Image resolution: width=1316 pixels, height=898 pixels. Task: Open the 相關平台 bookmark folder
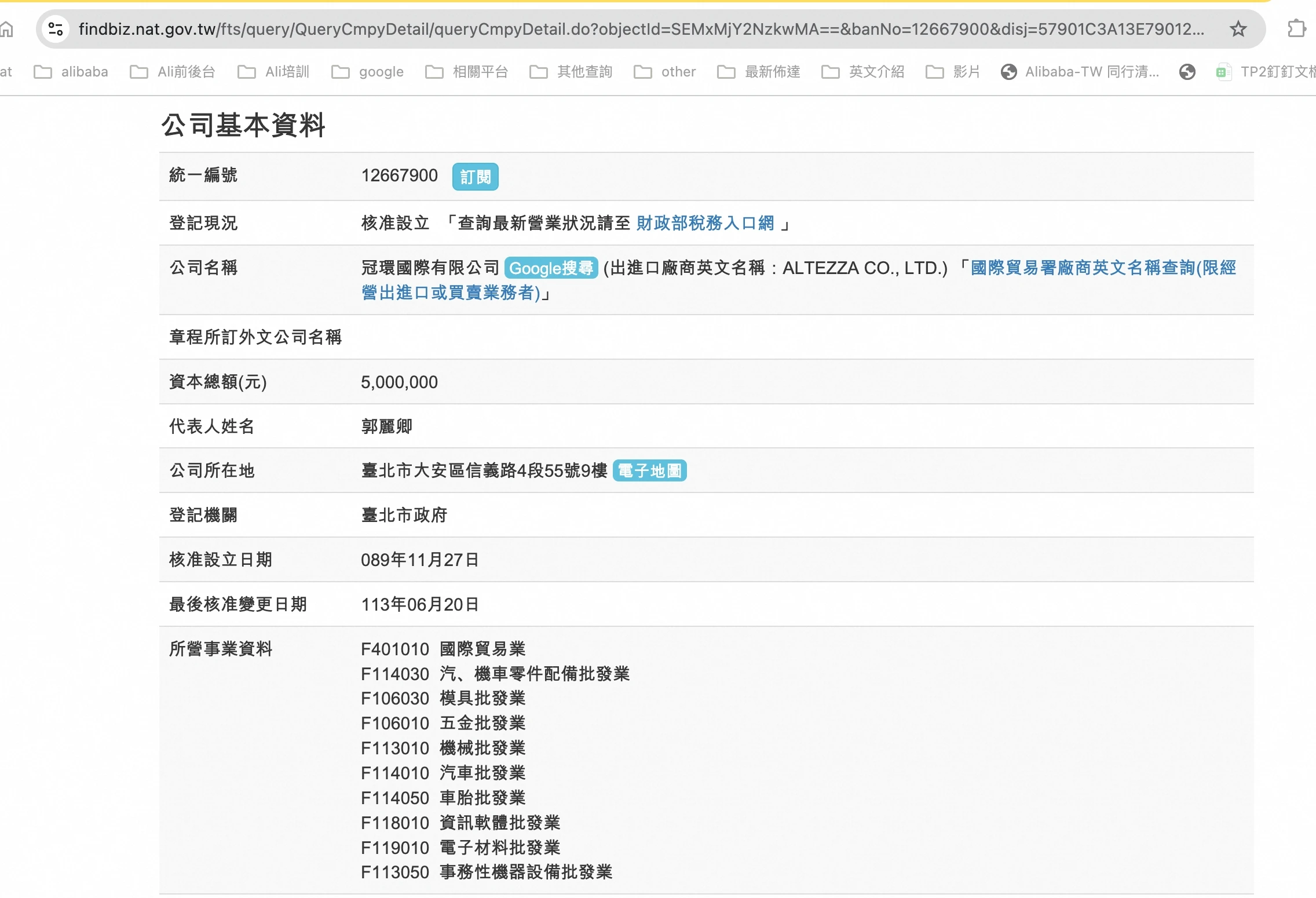point(467,72)
